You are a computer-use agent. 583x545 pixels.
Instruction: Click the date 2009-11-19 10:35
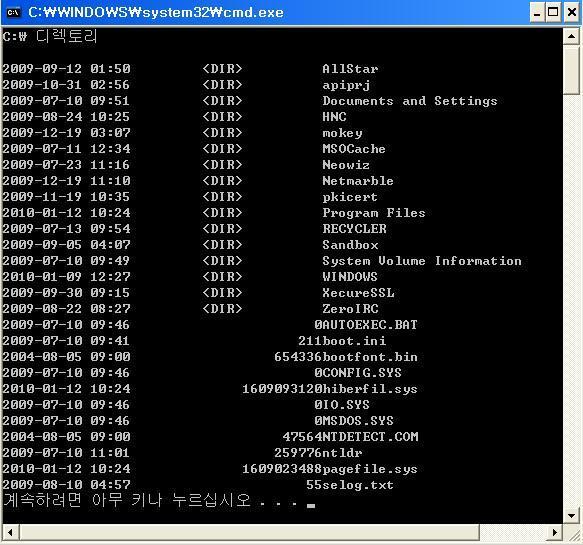tap(66, 197)
